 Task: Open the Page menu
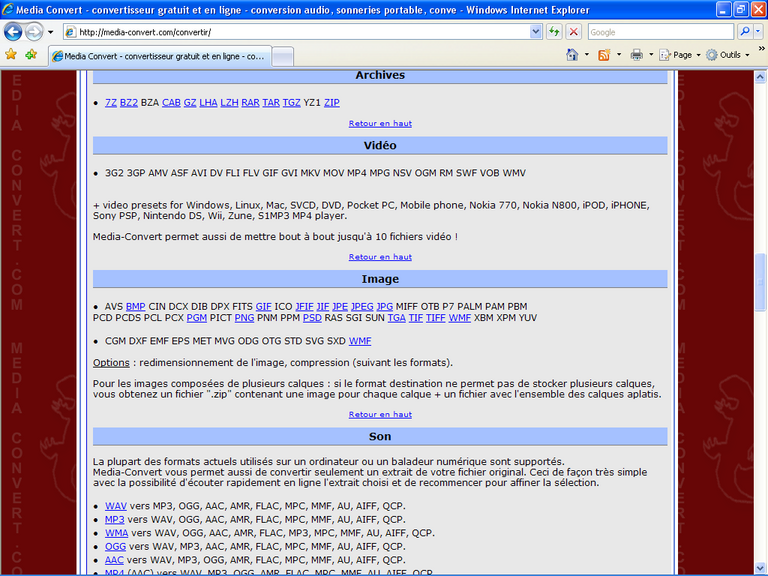coord(680,55)
